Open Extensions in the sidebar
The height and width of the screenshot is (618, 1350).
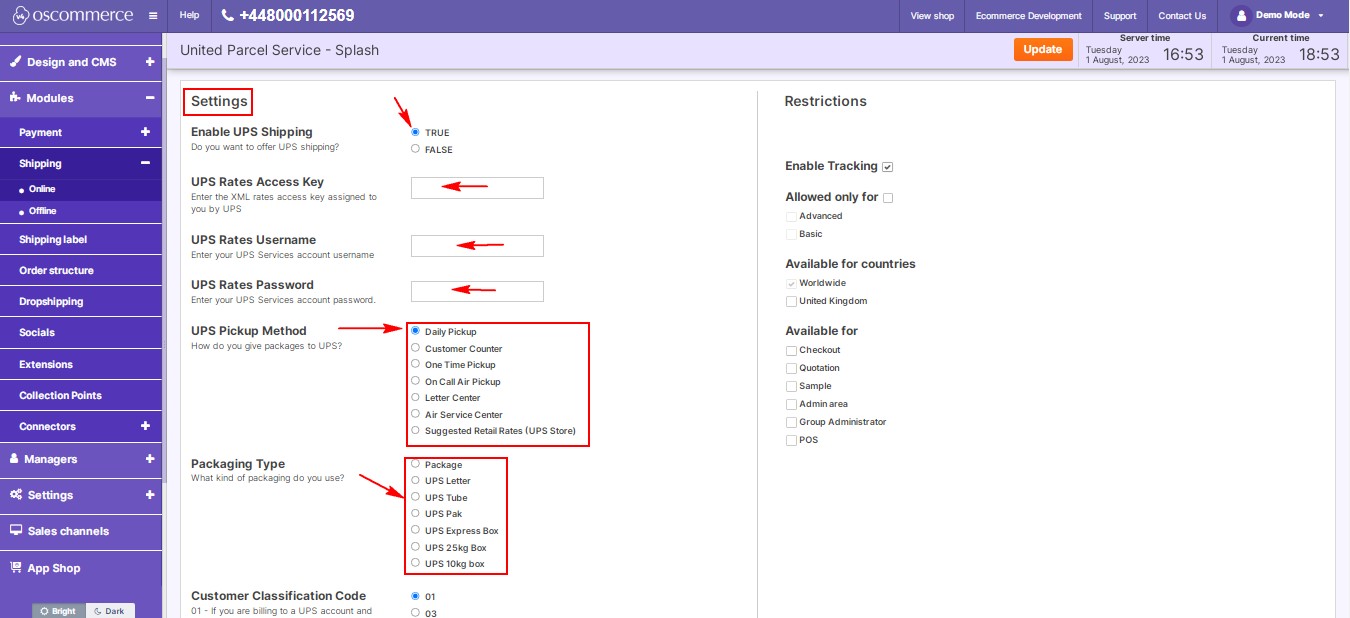(46, 365)
